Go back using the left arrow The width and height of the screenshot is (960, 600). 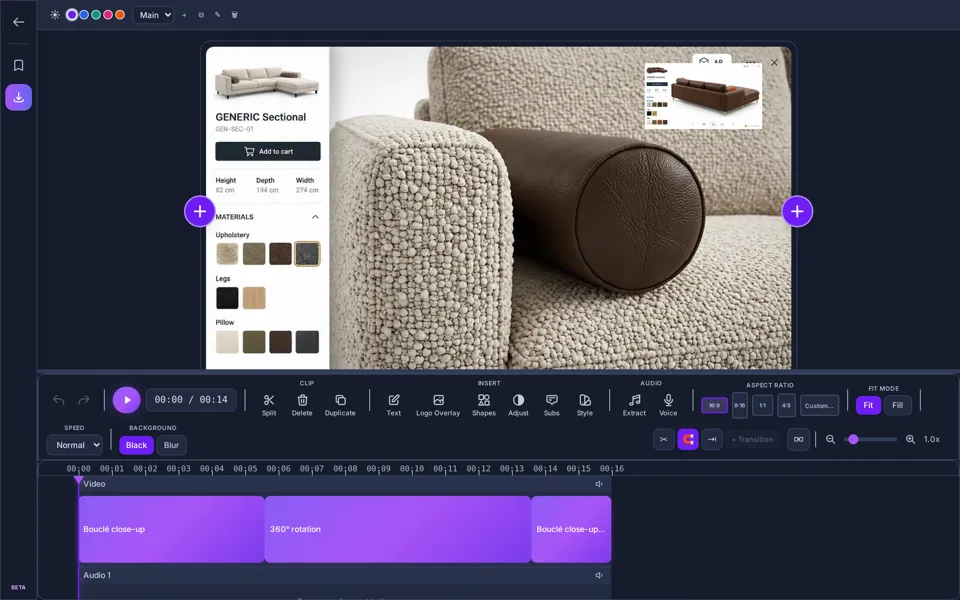click(18, 22)
